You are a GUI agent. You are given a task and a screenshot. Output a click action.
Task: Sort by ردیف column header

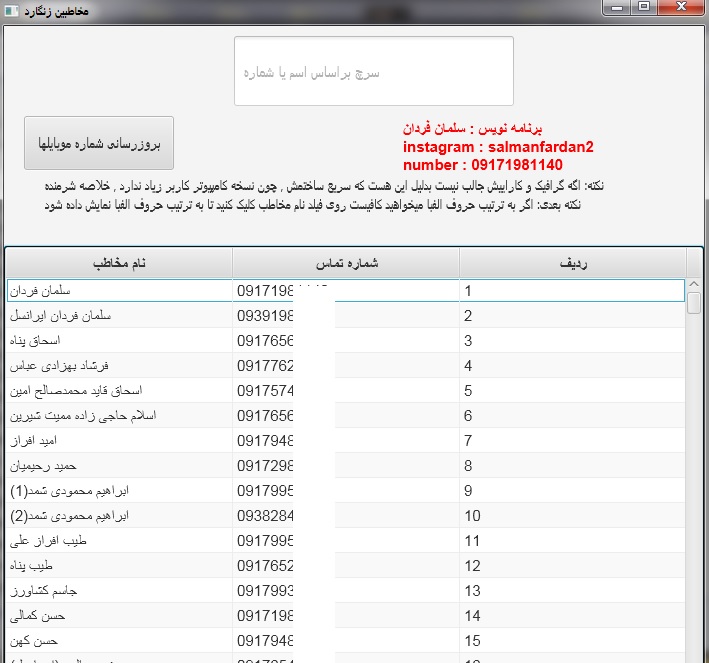pos(573,263)
